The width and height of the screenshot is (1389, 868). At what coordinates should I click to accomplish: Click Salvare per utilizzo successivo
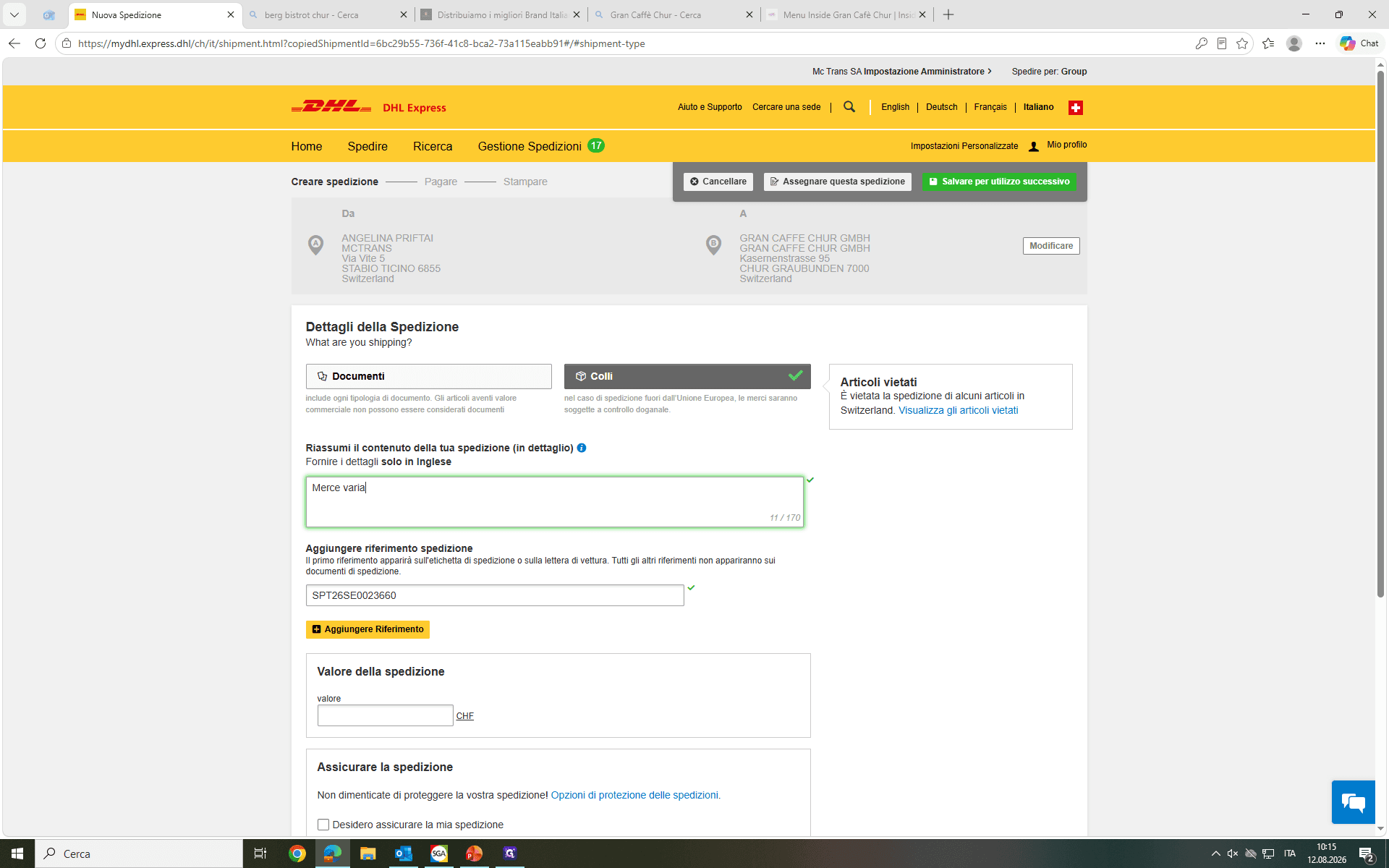coord(999,182)
